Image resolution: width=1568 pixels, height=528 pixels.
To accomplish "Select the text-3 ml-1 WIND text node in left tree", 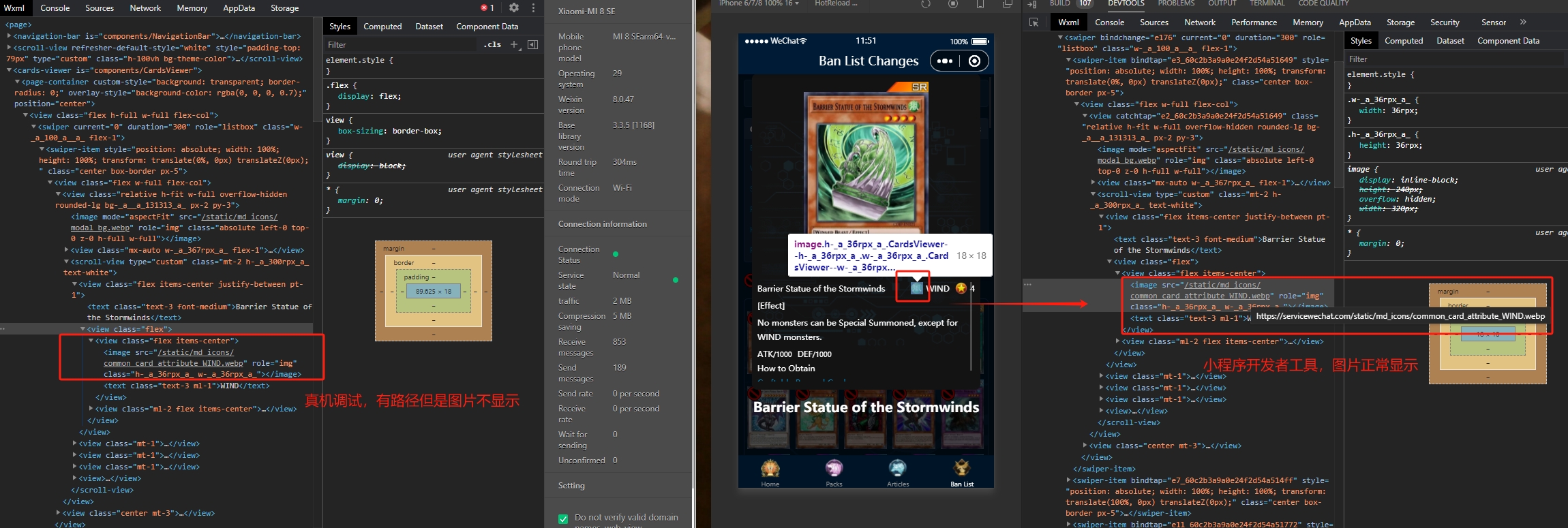I will [187, 386].
